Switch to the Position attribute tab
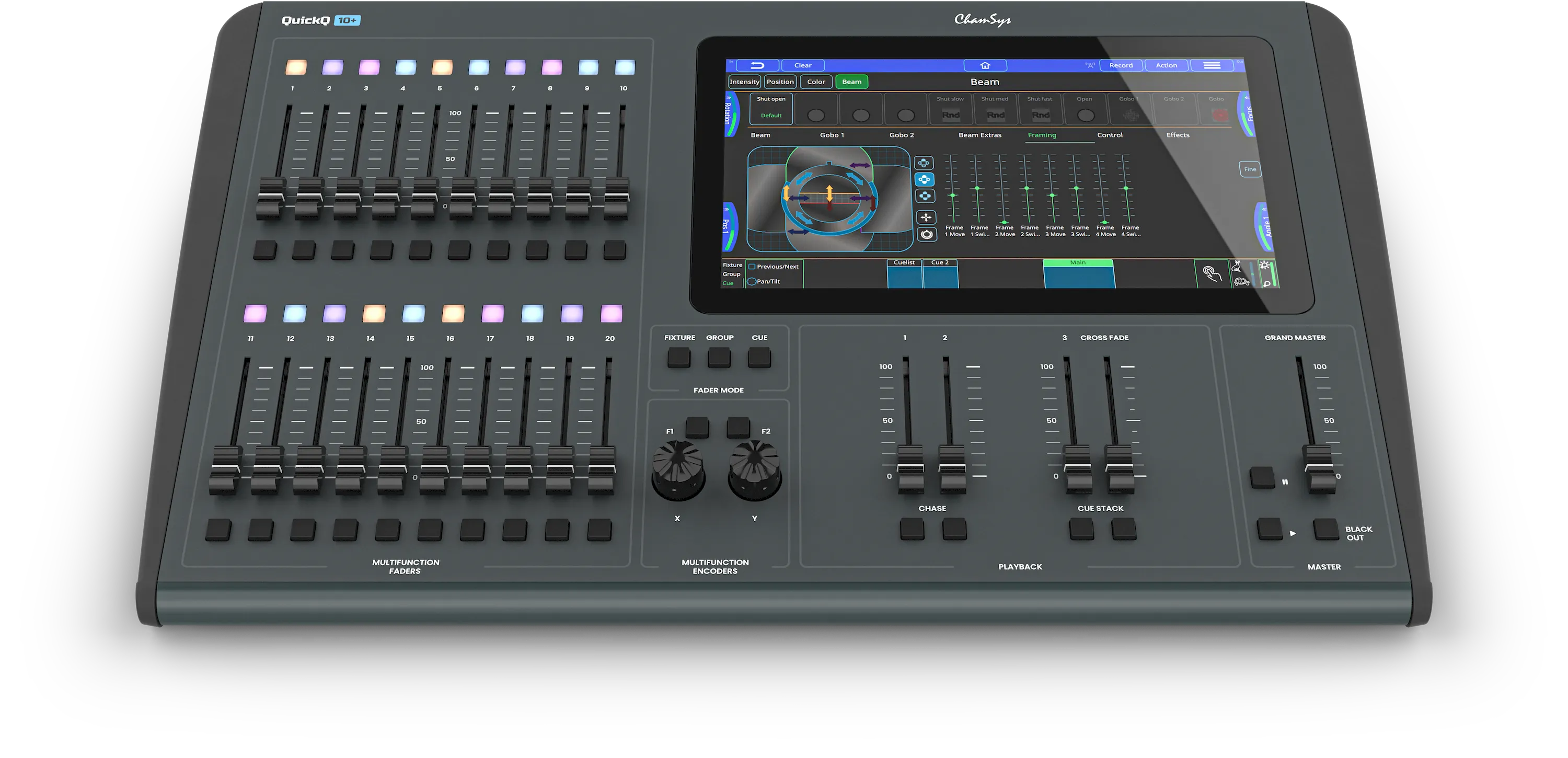The width and height of the screenshot is (1568, 758). [780, 82]
